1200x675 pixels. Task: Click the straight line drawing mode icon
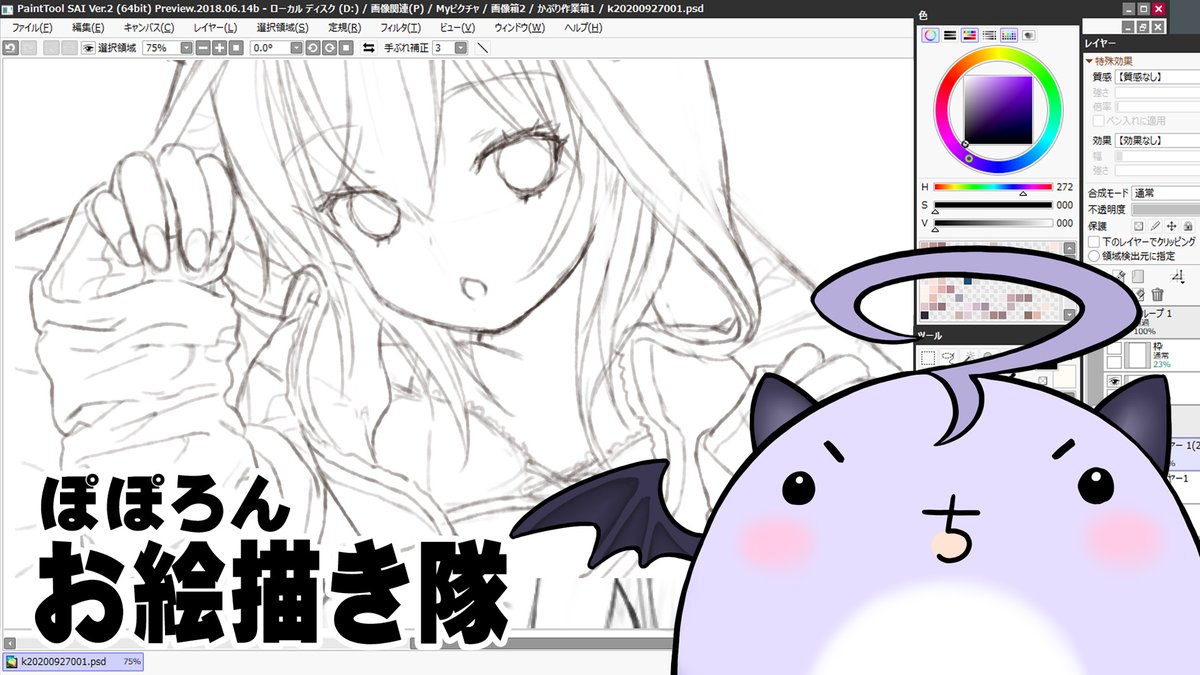pos(482,47)
